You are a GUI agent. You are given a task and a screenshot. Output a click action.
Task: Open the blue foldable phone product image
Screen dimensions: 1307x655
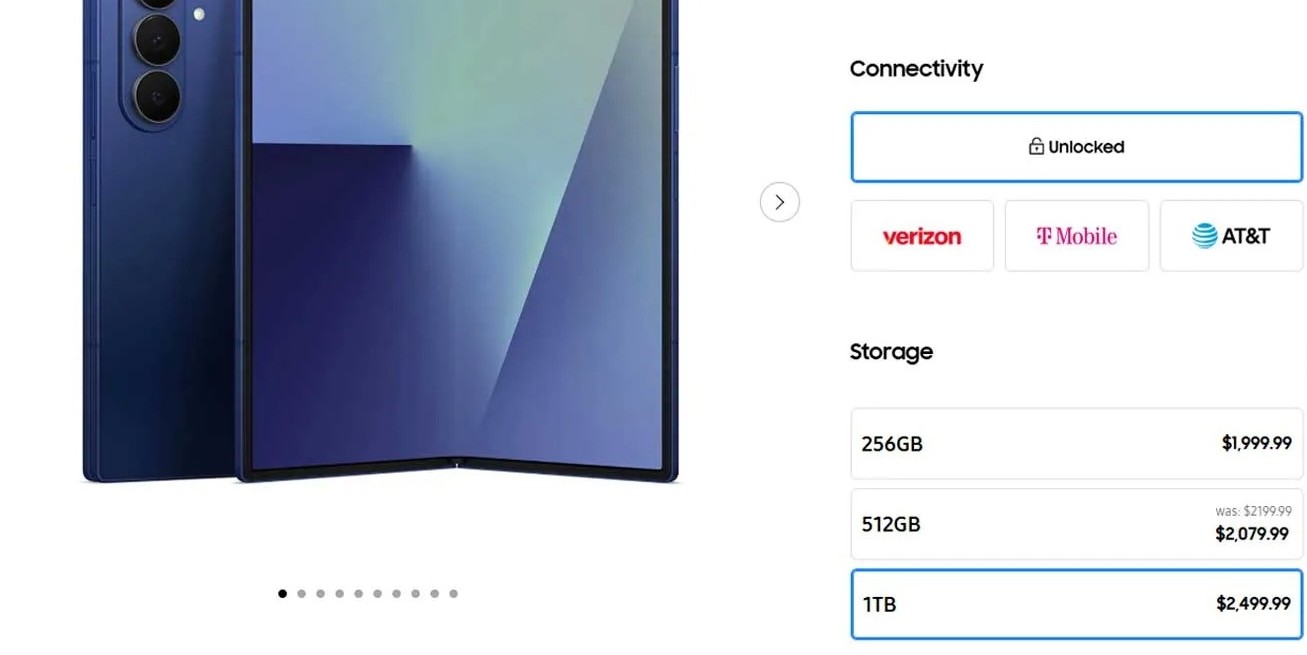tap(380, 241)
